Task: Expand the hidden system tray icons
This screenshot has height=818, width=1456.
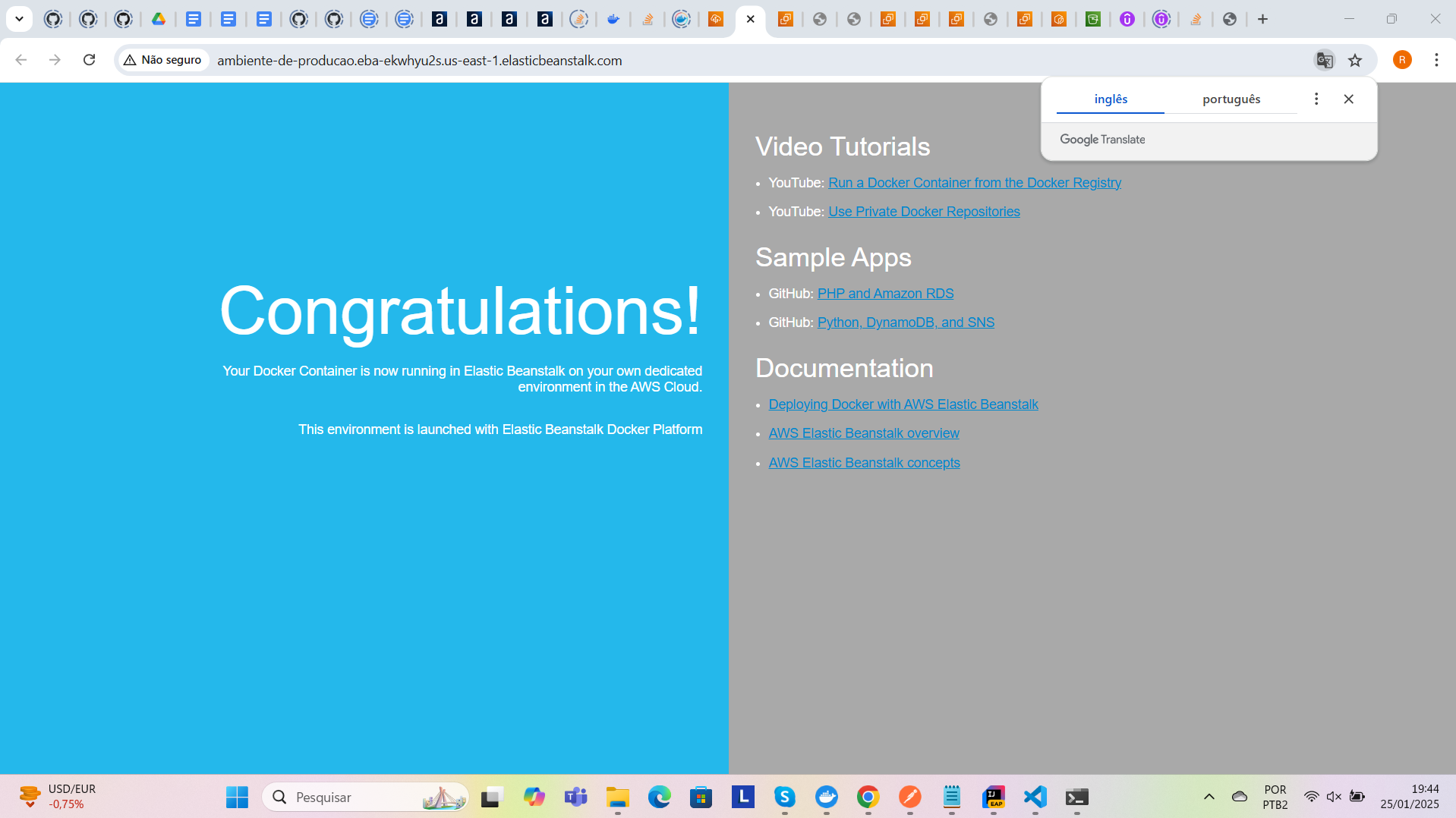Action: pos(1209,797)
